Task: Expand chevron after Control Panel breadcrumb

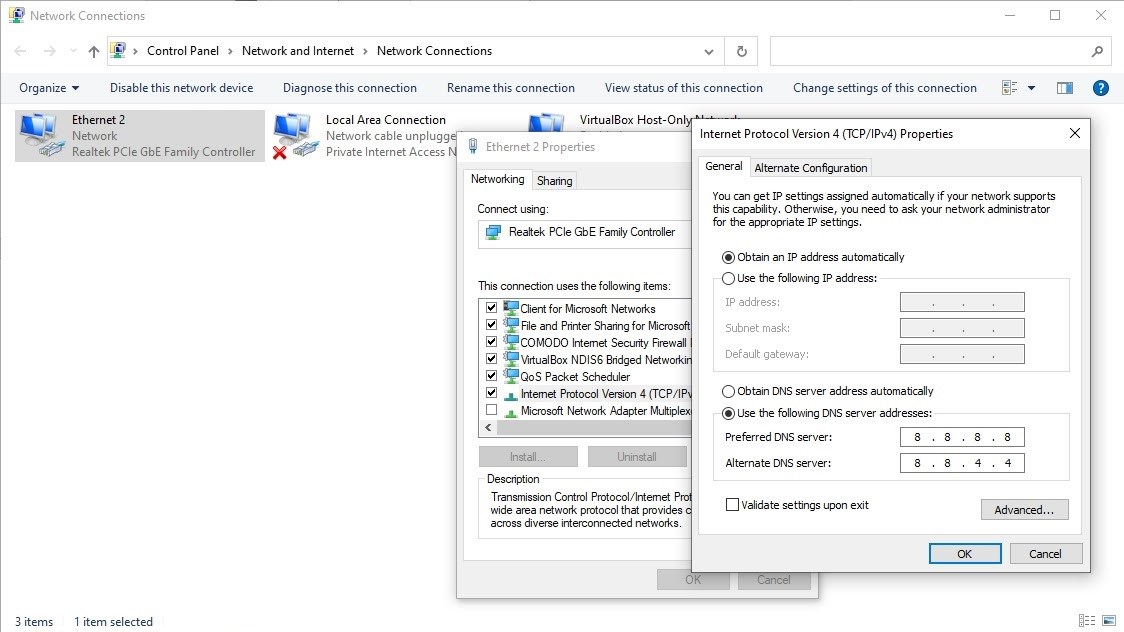Action: coord(230,51)
